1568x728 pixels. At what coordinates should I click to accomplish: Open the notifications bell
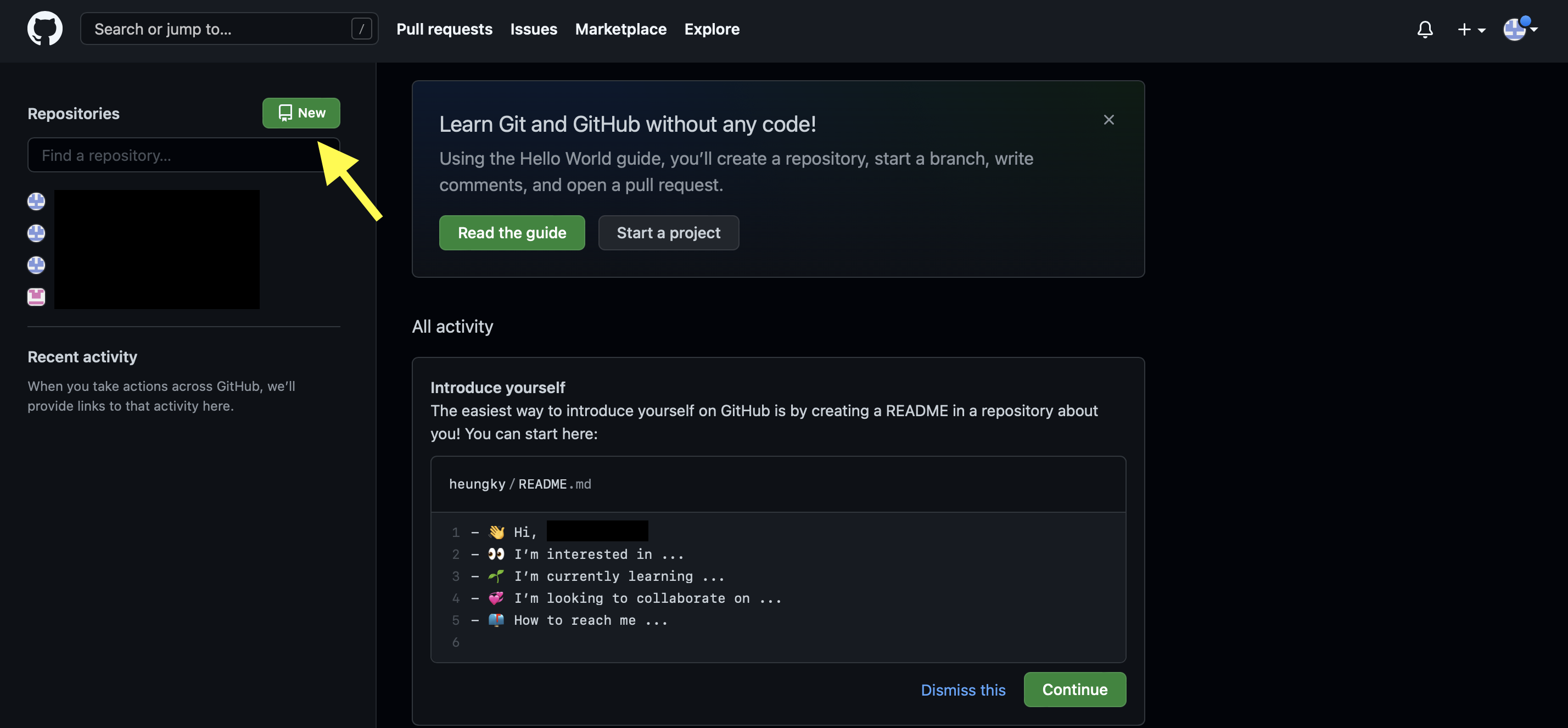(x=1425, y=29)
